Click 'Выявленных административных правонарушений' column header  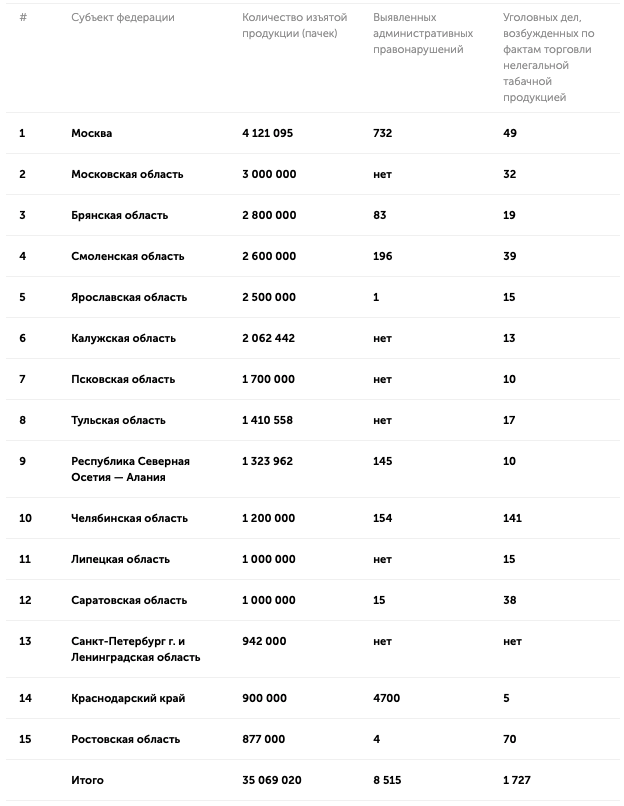(423, 34)
